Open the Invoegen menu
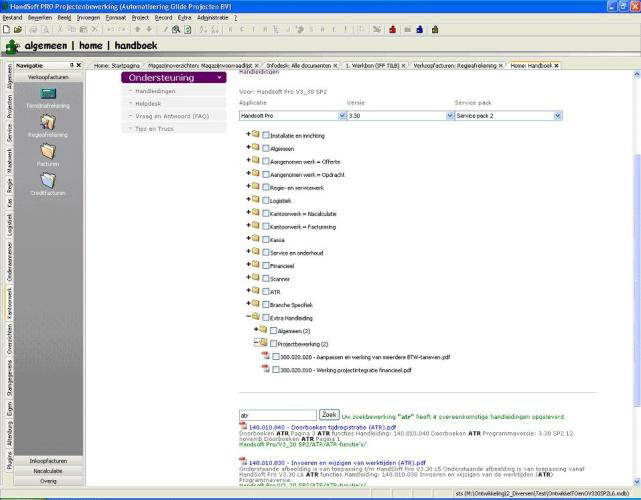The image size is (641, 500). click(x=88, y=18)
